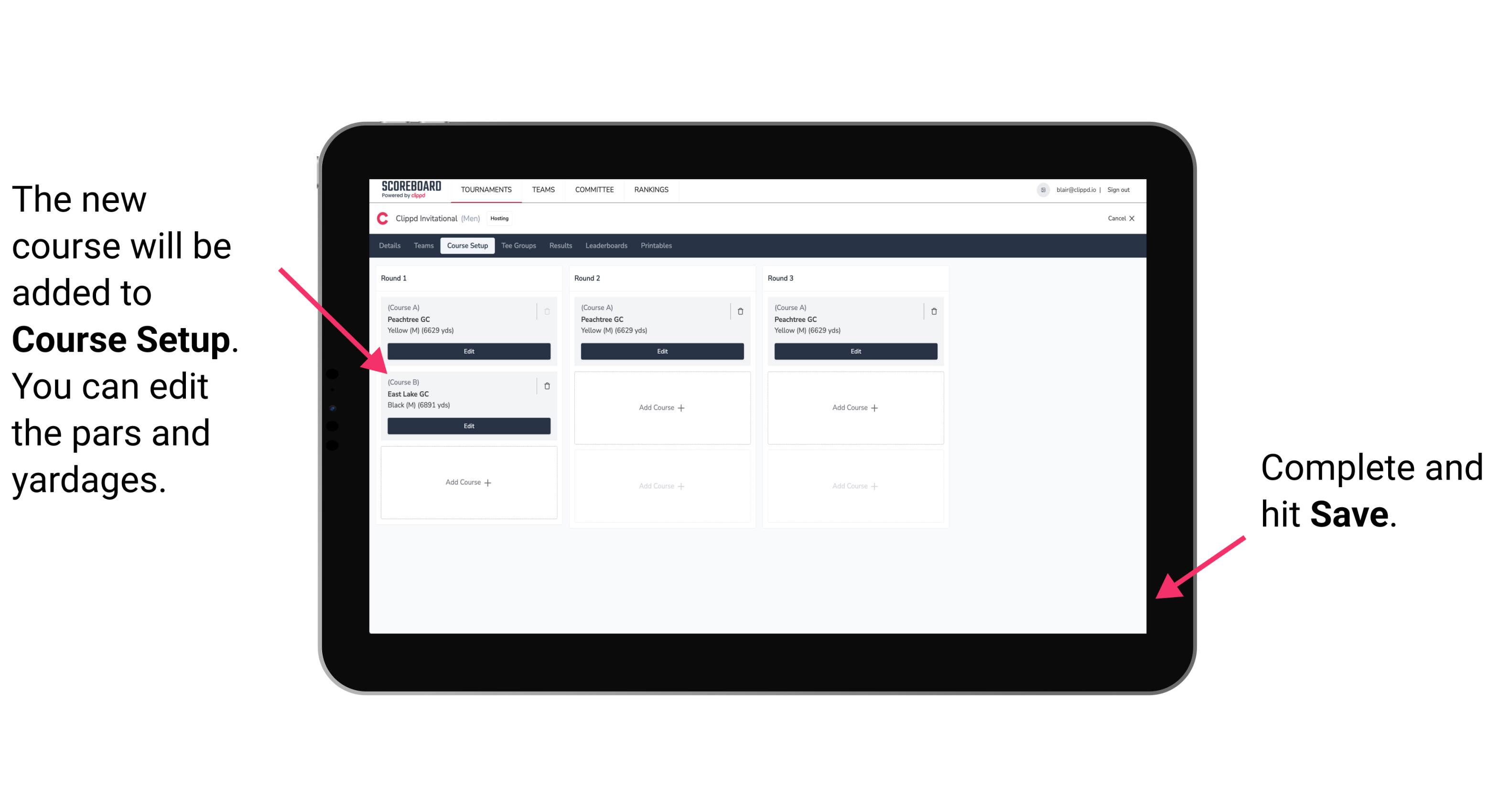The height and width of the screenshot is (812, 1510).
Task: Click Add Course below East Lake GC
Action: (x=468, y=483)
